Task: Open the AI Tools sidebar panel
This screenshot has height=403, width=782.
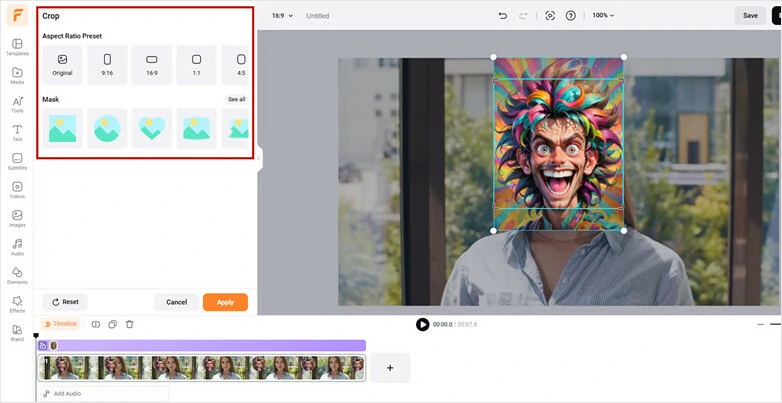Action: 17,104
